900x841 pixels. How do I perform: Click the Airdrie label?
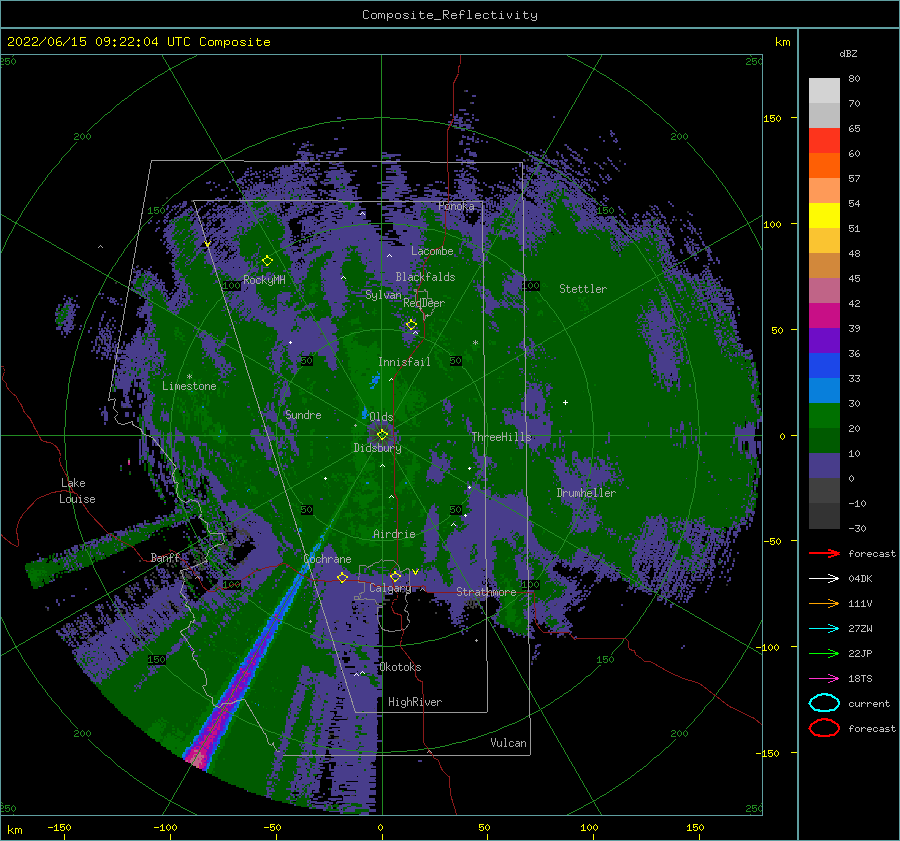point(394,534)
